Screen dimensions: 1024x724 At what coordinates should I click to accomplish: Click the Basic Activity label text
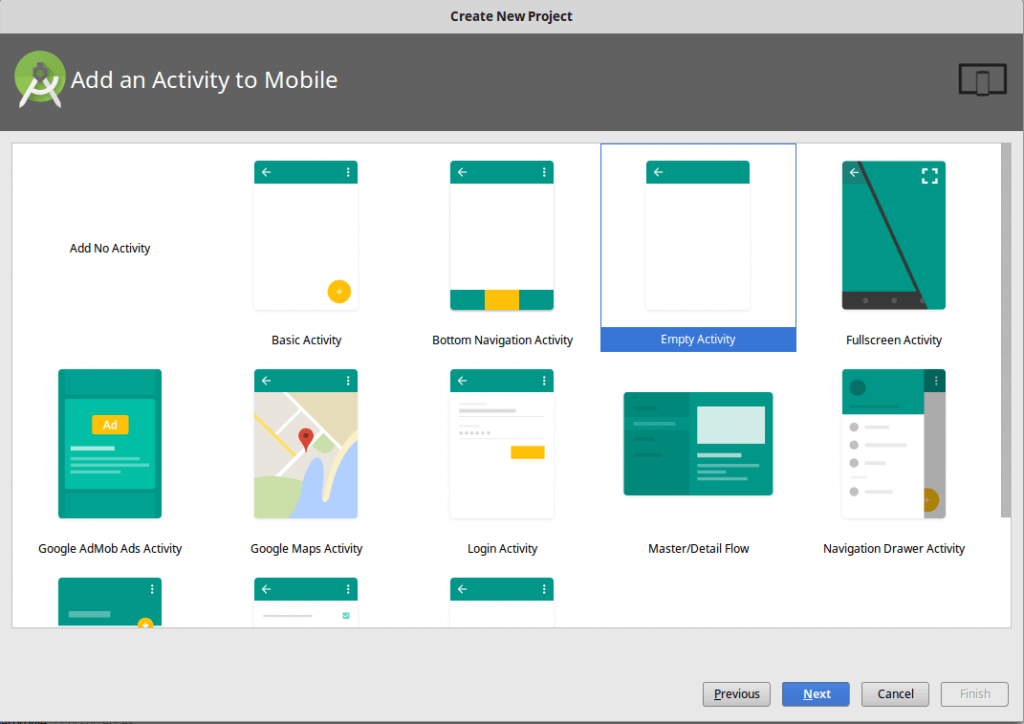tap(306, 339)
